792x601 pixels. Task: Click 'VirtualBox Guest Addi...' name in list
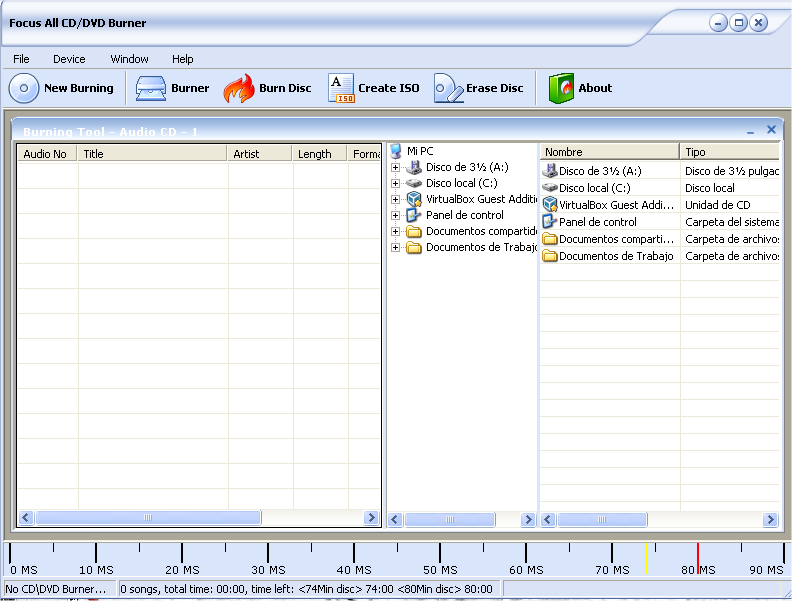click(616, 205)
